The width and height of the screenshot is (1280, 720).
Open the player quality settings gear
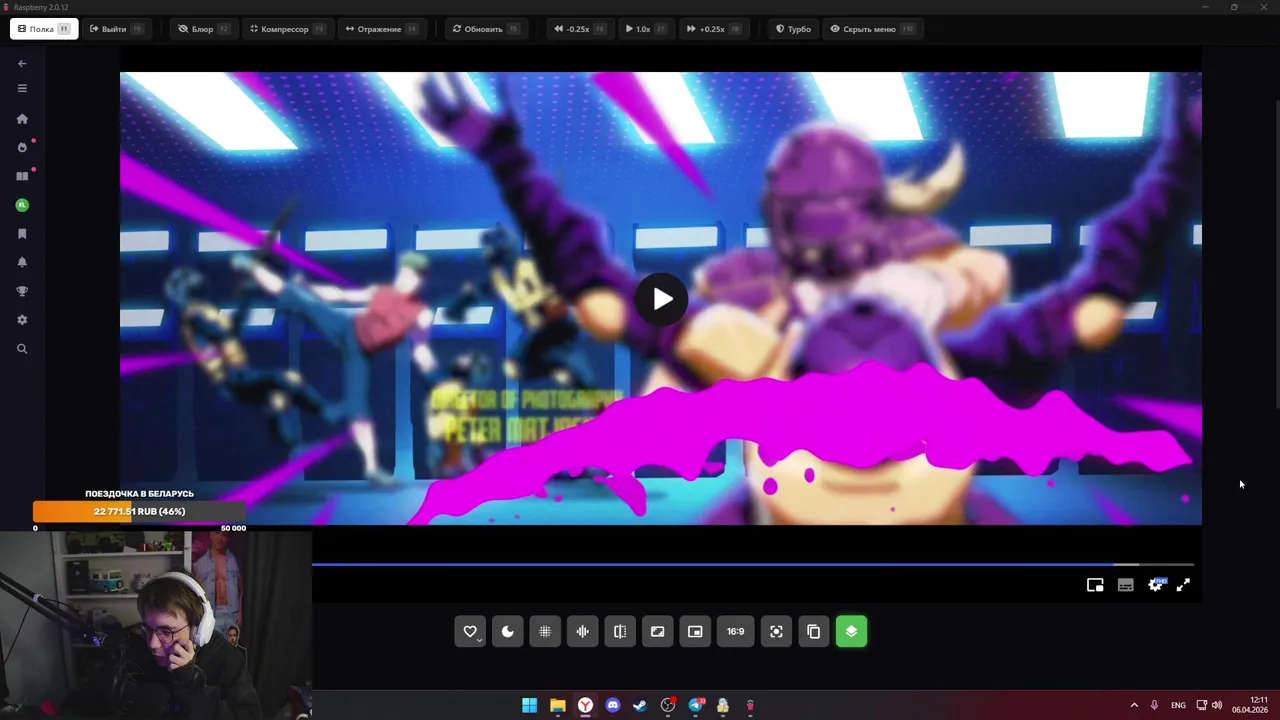tap(1155, 585)
